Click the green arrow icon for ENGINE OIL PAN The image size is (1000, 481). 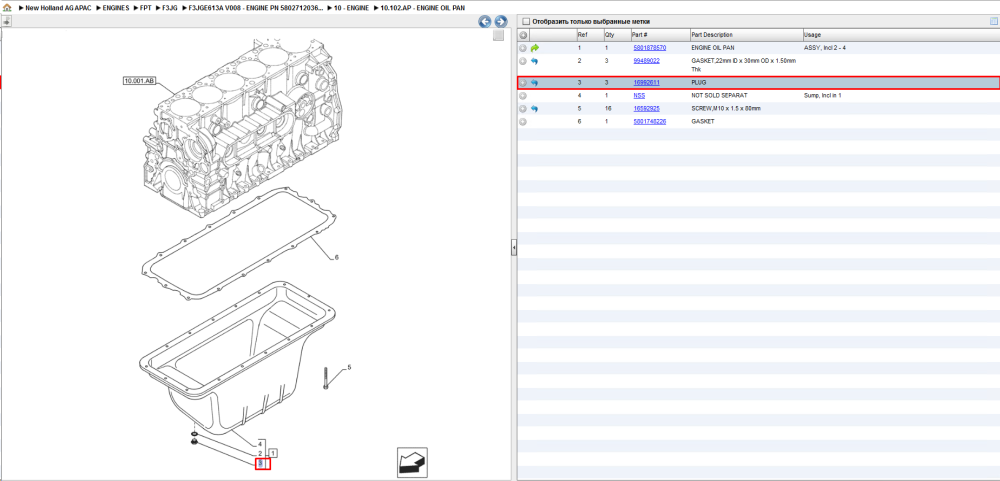[534, 48]
